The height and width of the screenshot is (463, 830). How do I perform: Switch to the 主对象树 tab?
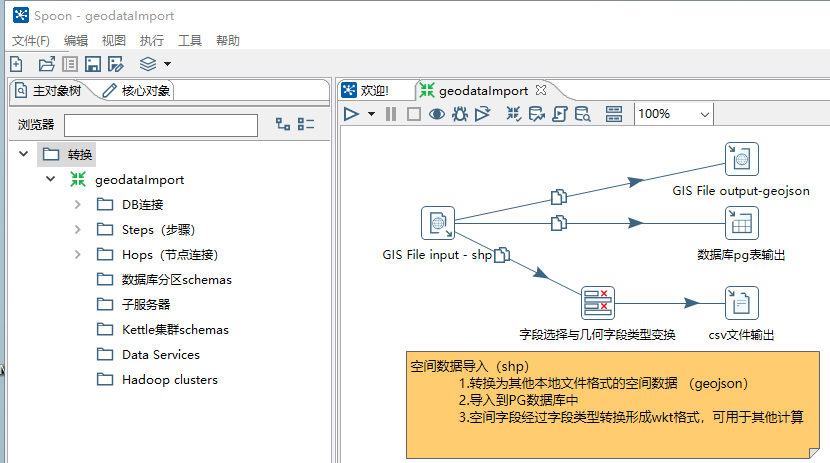pyautogui.click(x=49, y=90)
